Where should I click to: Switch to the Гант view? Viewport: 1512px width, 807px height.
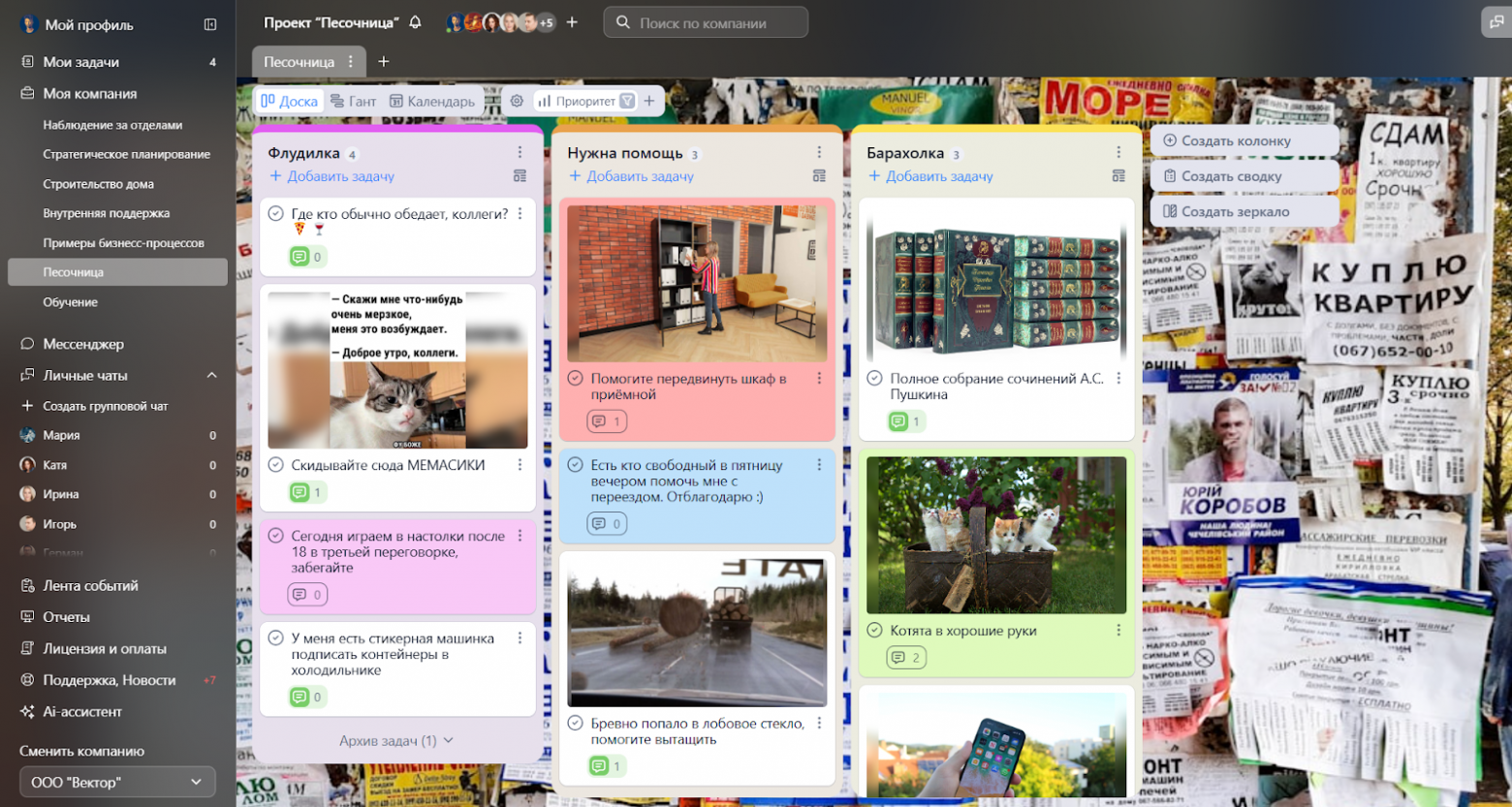pos(353,101)
